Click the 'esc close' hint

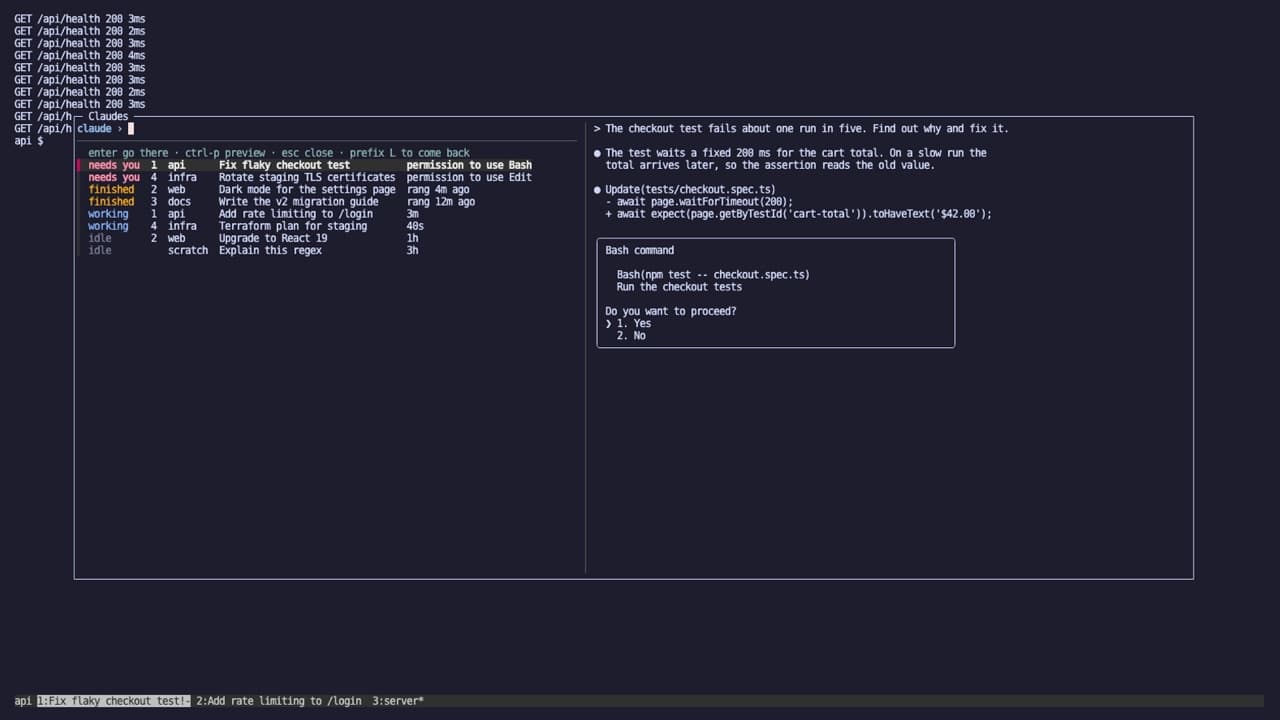point(307,153)
